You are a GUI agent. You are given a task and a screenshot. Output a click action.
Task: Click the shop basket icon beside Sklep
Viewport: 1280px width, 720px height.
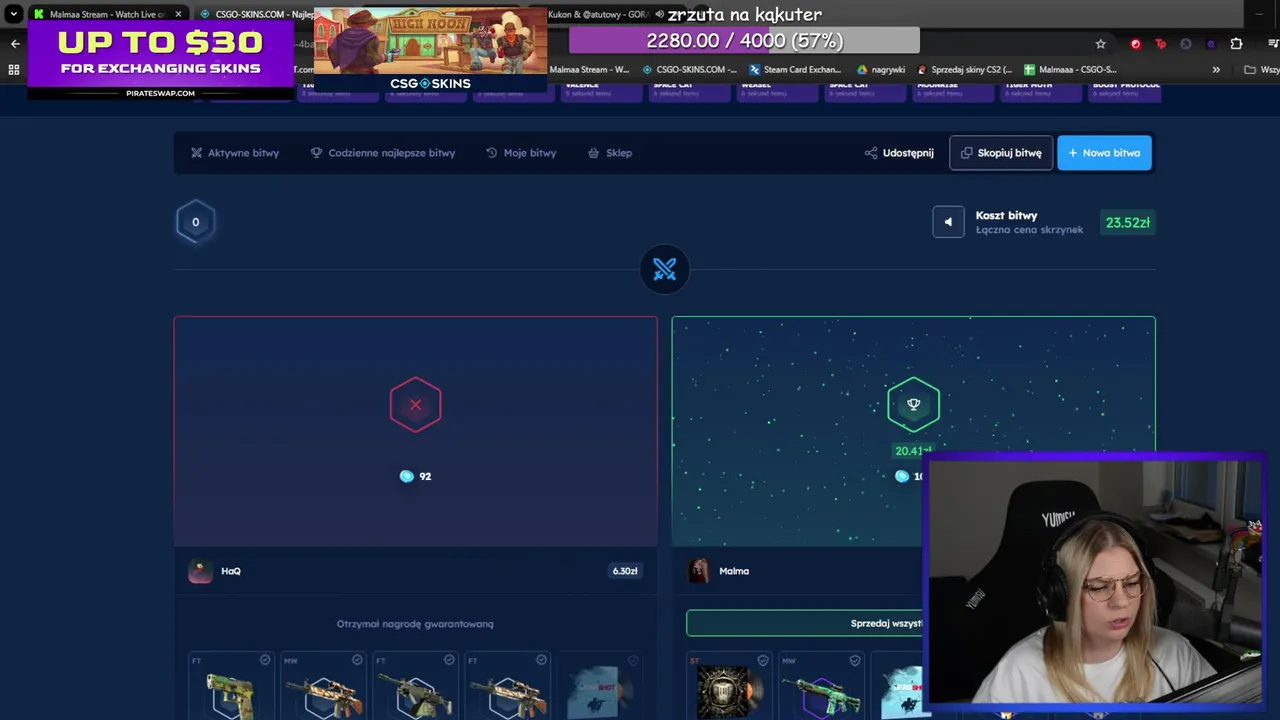click(x=593, y=153)
